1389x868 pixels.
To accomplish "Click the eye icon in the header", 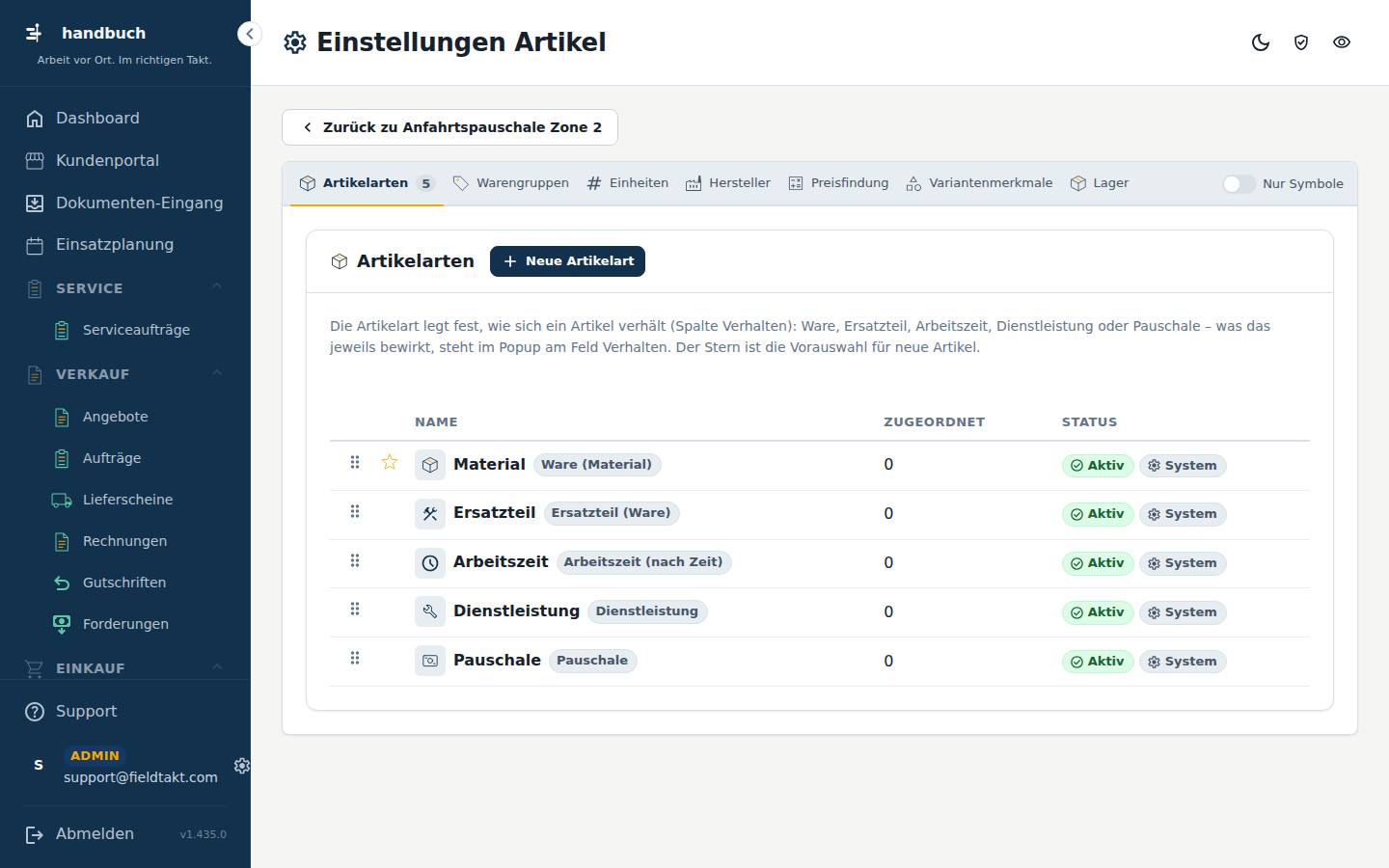I will click(x=1342, y=42).
